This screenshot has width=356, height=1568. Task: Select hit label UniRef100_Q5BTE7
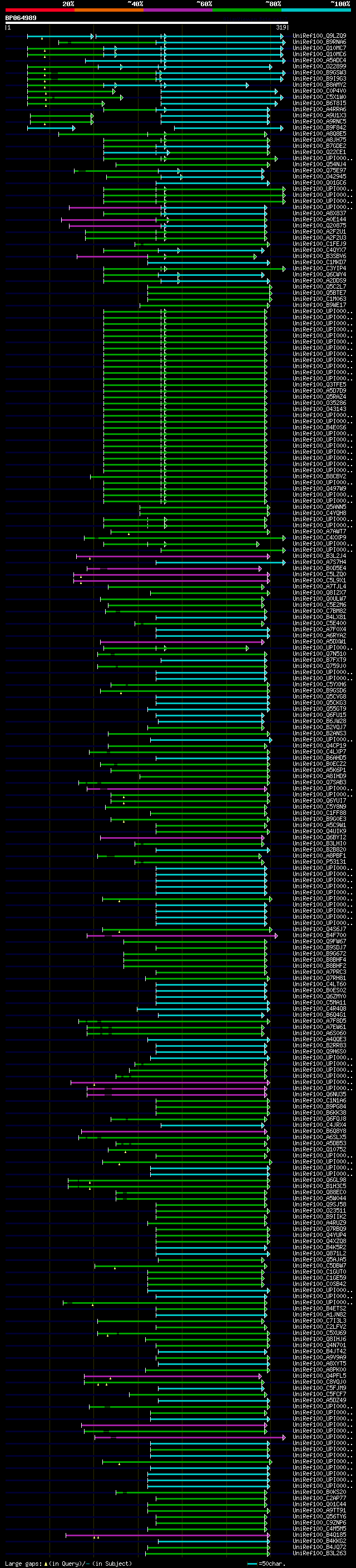[319, 292]
